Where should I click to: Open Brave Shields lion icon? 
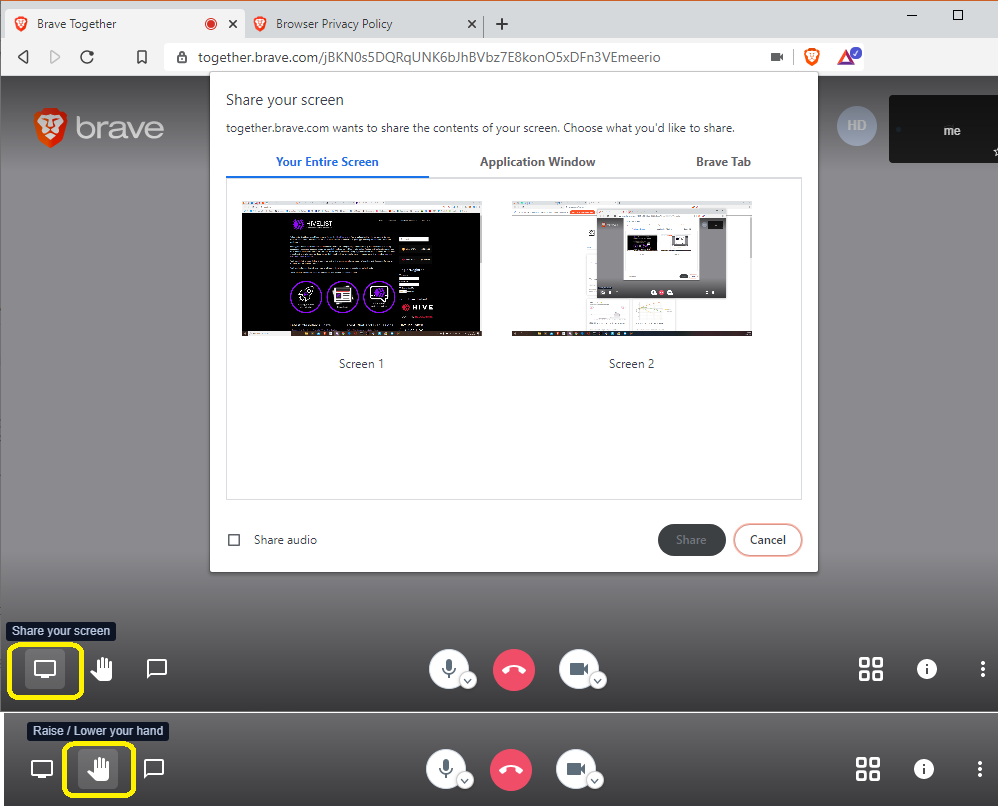click(x=812, y=57)
